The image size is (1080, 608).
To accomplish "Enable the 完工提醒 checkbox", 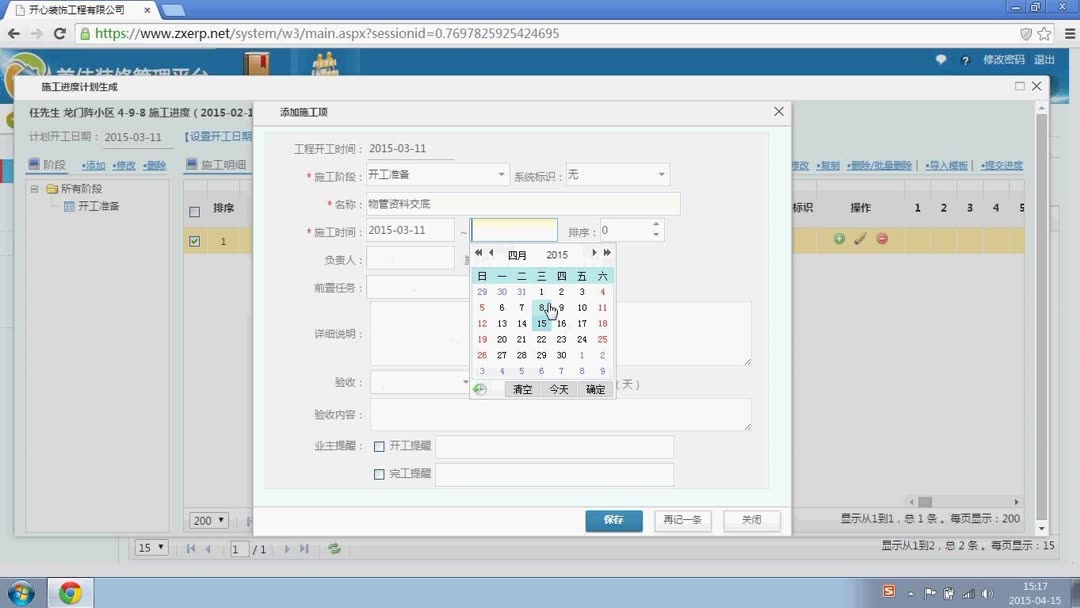I will 379,474.
